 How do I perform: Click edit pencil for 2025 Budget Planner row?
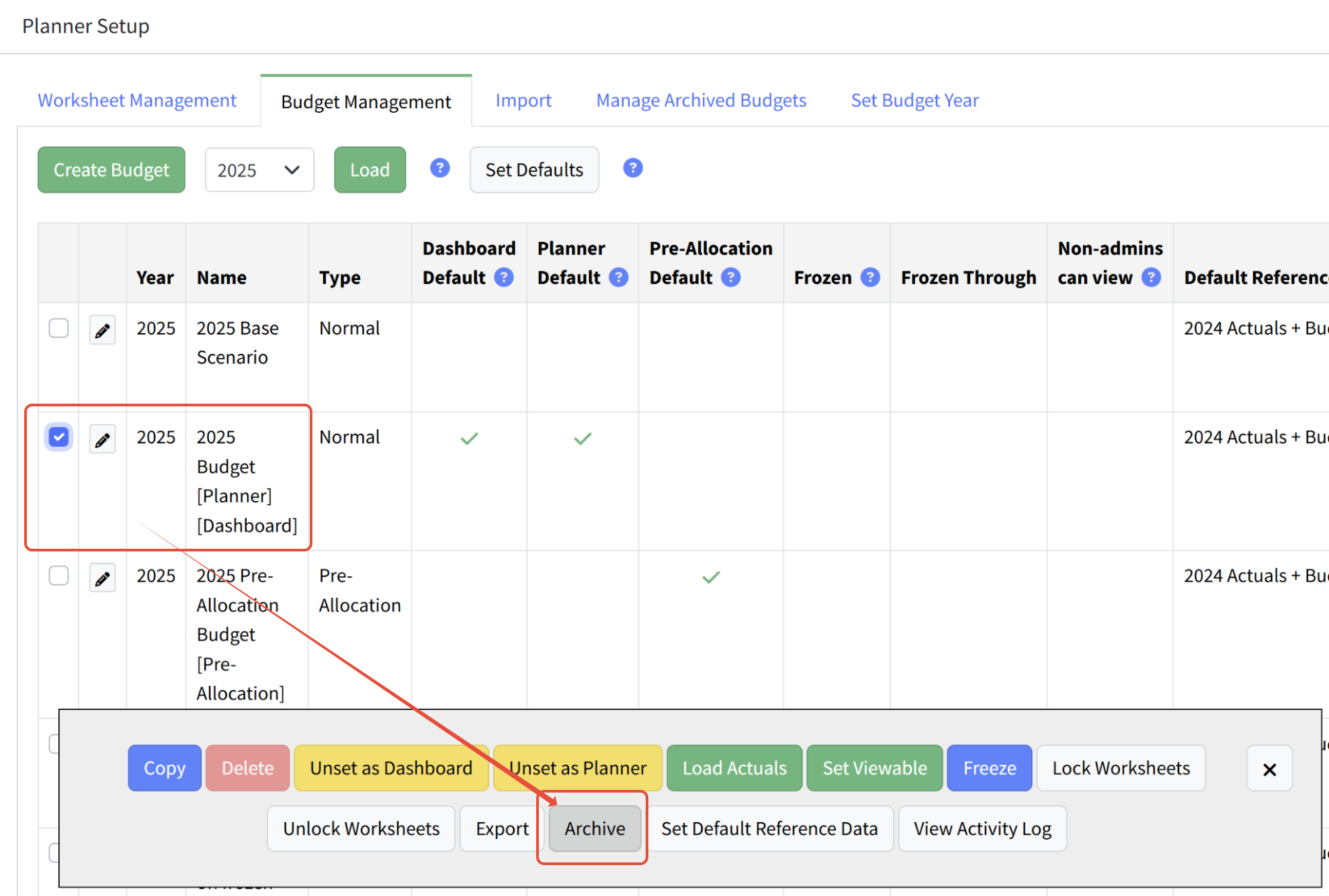click(102, 439)
